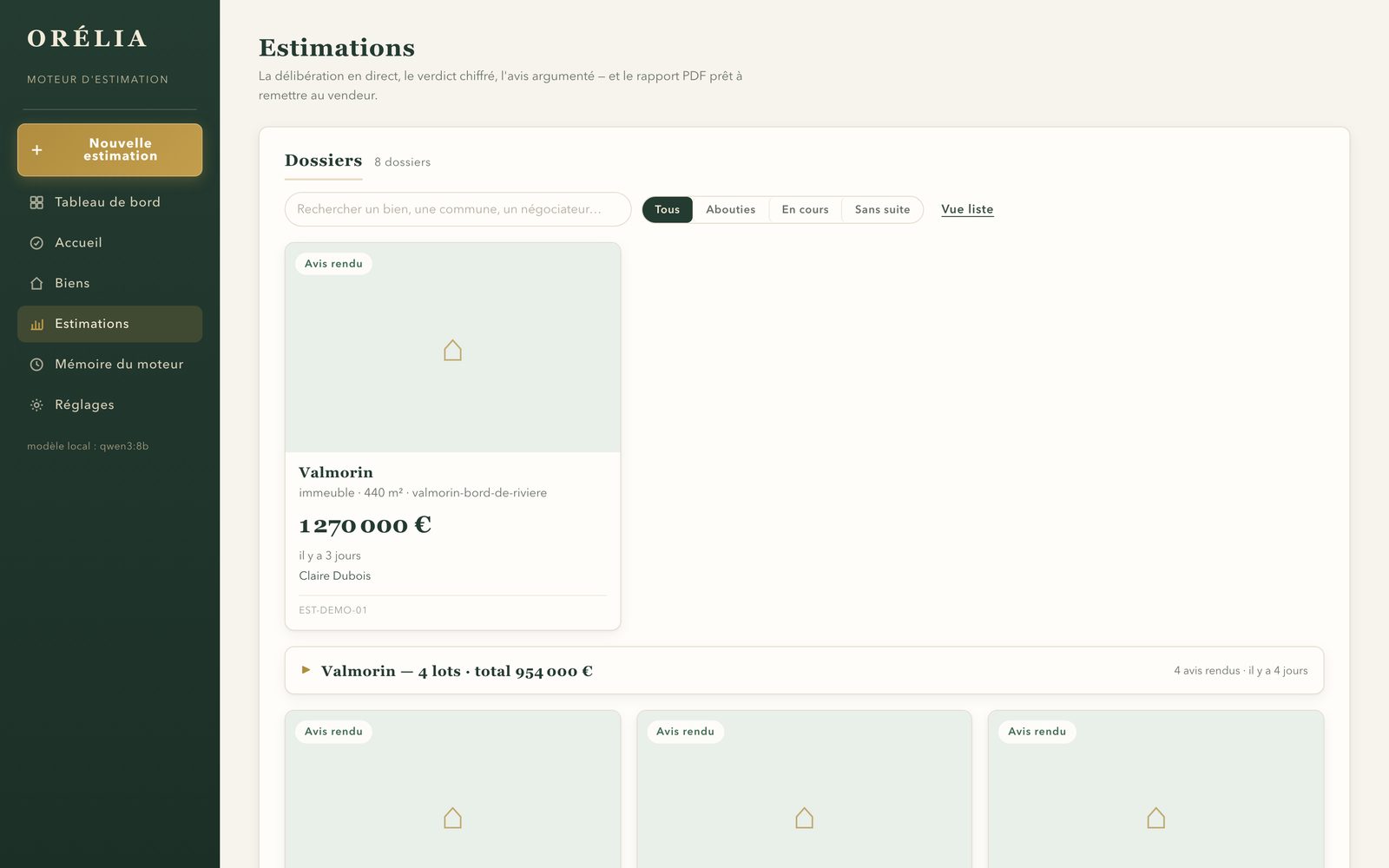Filter dossiers by Sans suite
This screenshot has height=868, width=1389.
pyautogui.click(x=882, y=209)
